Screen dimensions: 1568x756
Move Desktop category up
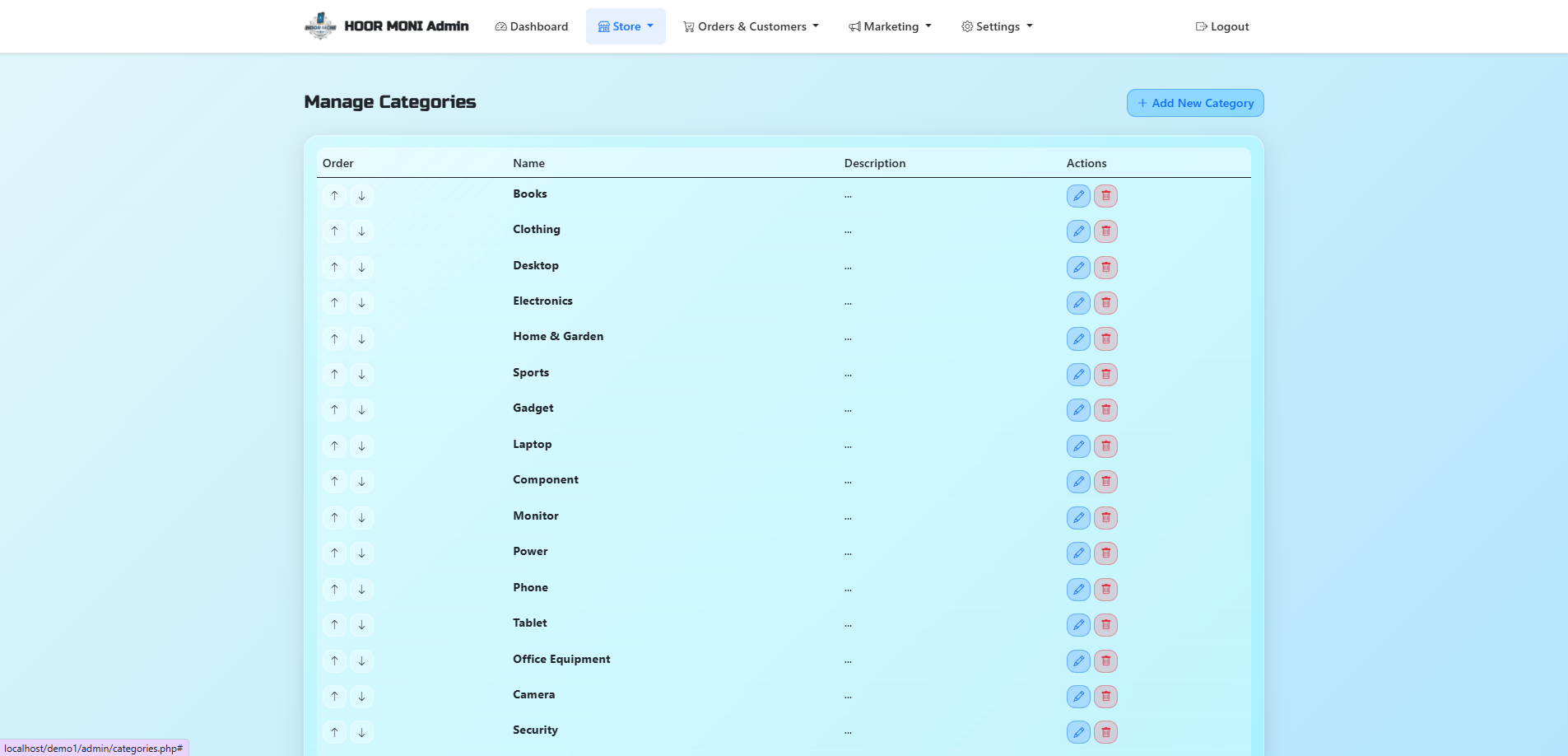point(334,267)
